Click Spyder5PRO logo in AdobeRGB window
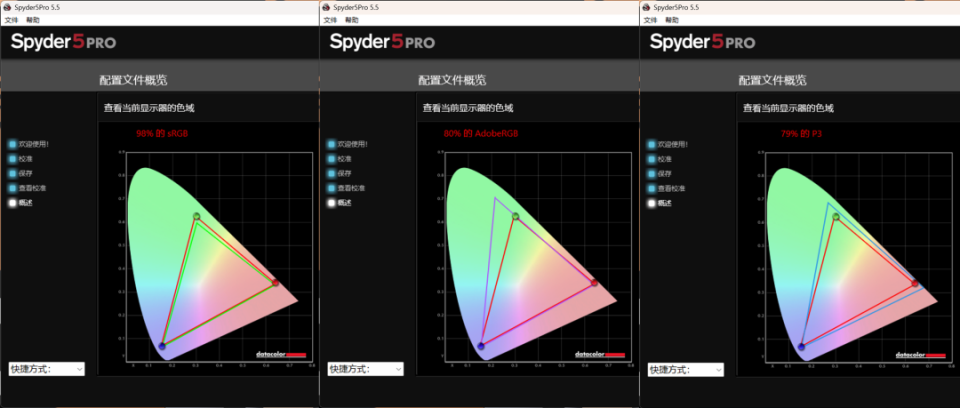This screenshot has width=960, height=408. point(382,42)
